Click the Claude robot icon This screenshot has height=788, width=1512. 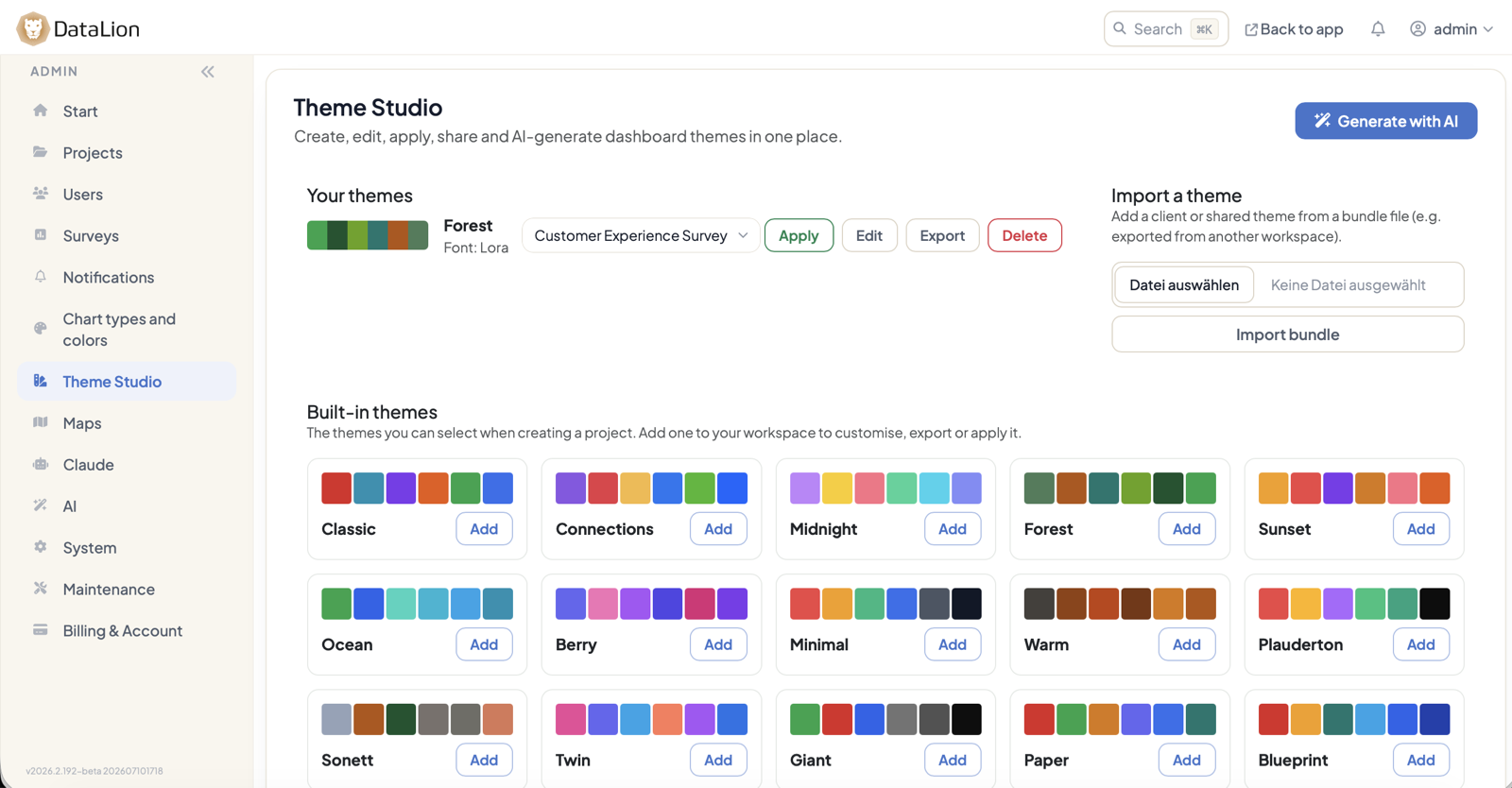(41, 464)
